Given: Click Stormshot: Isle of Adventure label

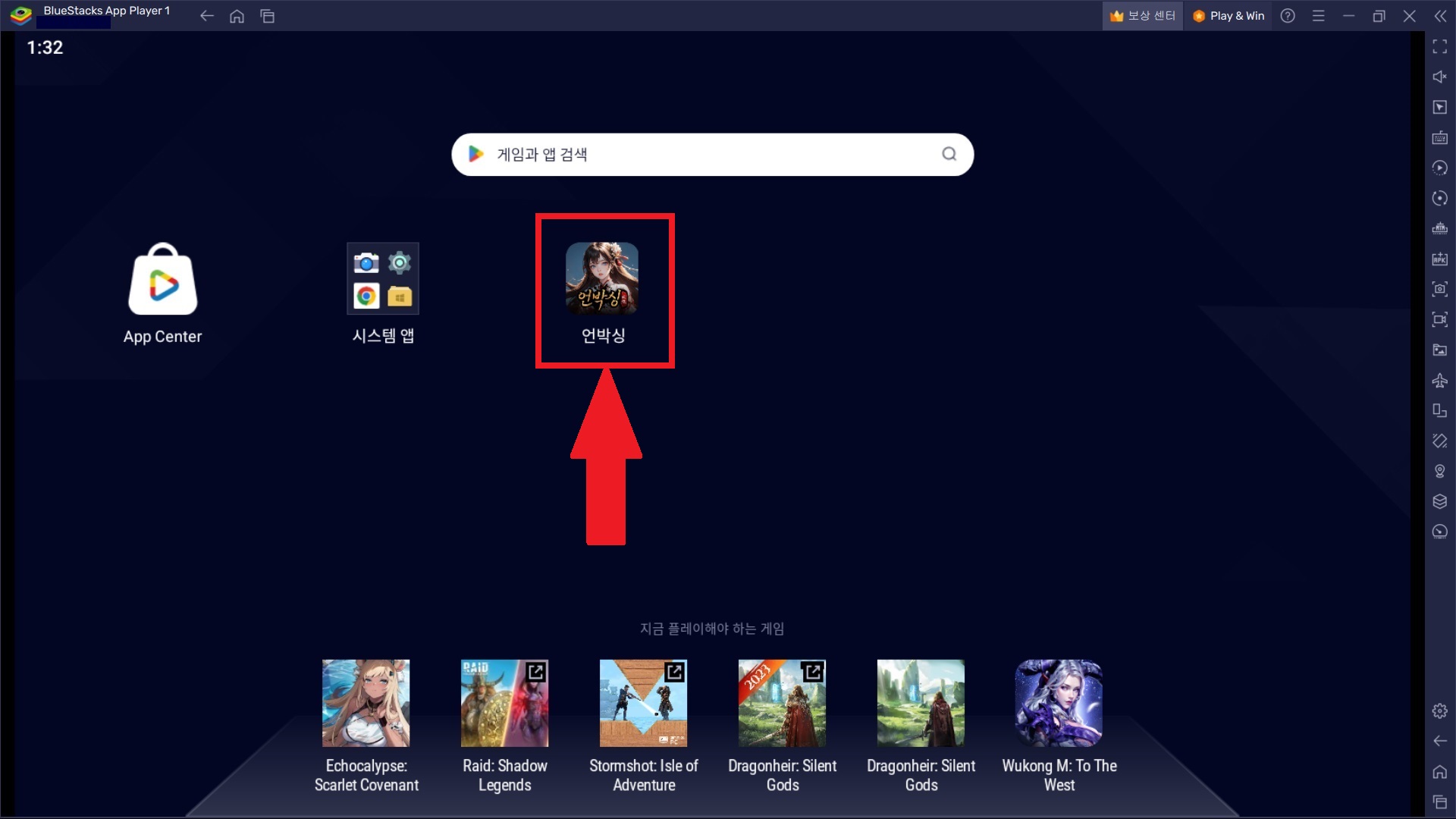Looking at the screenshot, I should click(x=644, y=775).
